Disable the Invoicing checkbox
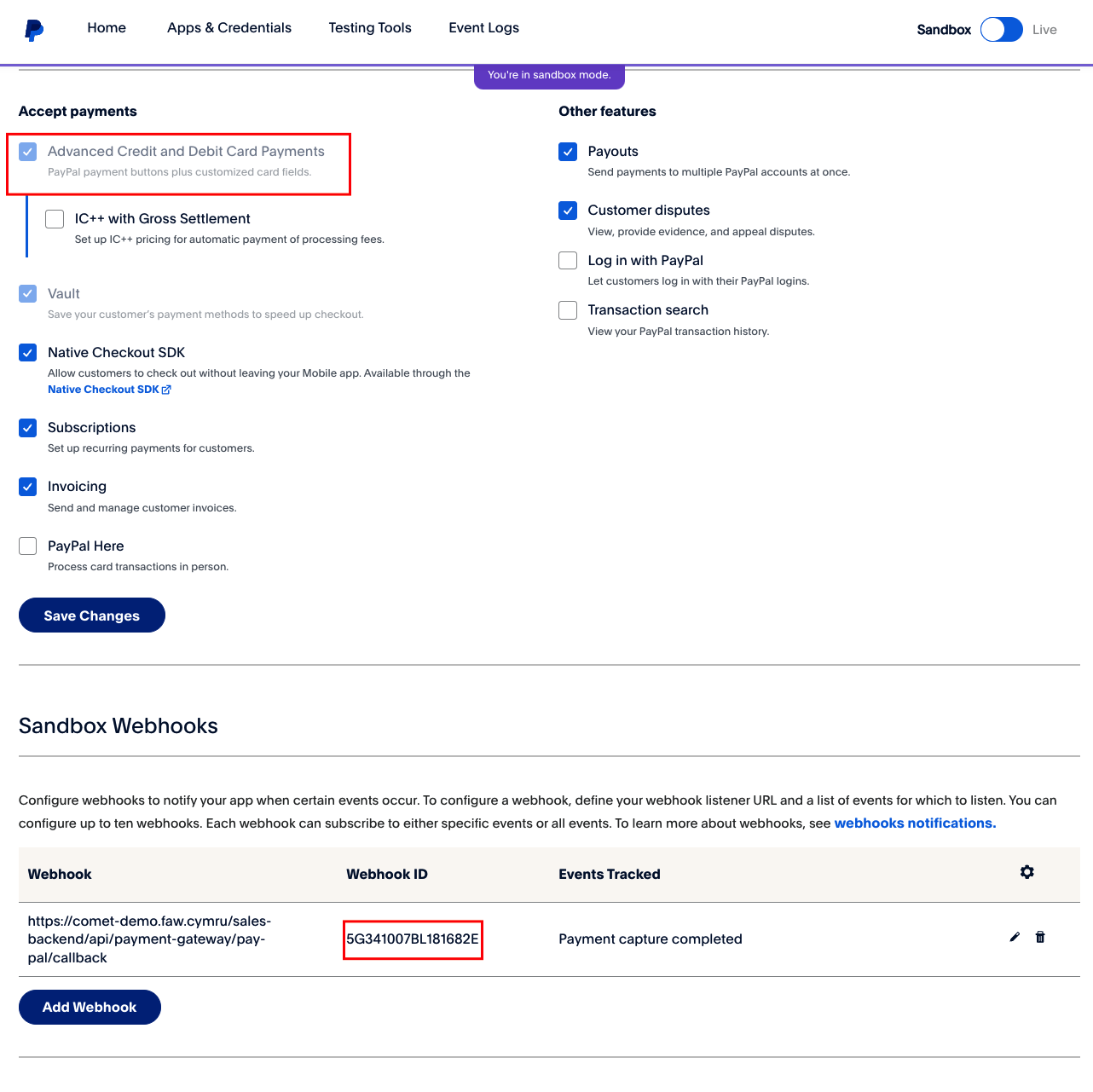 (28, 487)
